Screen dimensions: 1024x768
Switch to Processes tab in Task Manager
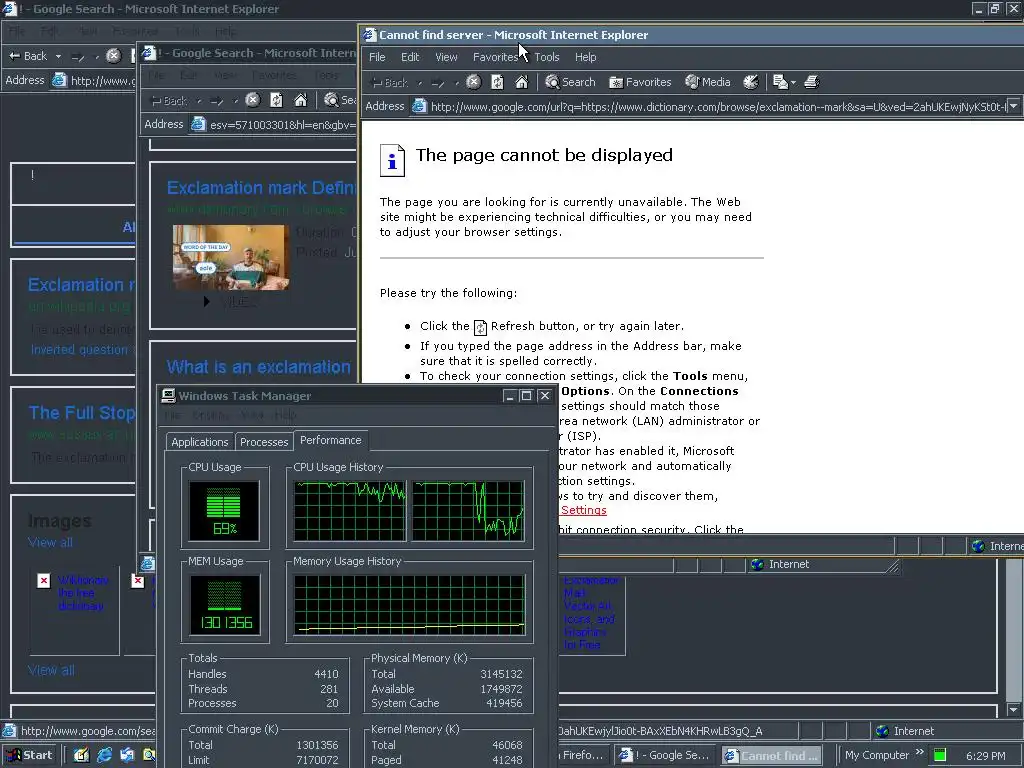(x=264, y=441)
